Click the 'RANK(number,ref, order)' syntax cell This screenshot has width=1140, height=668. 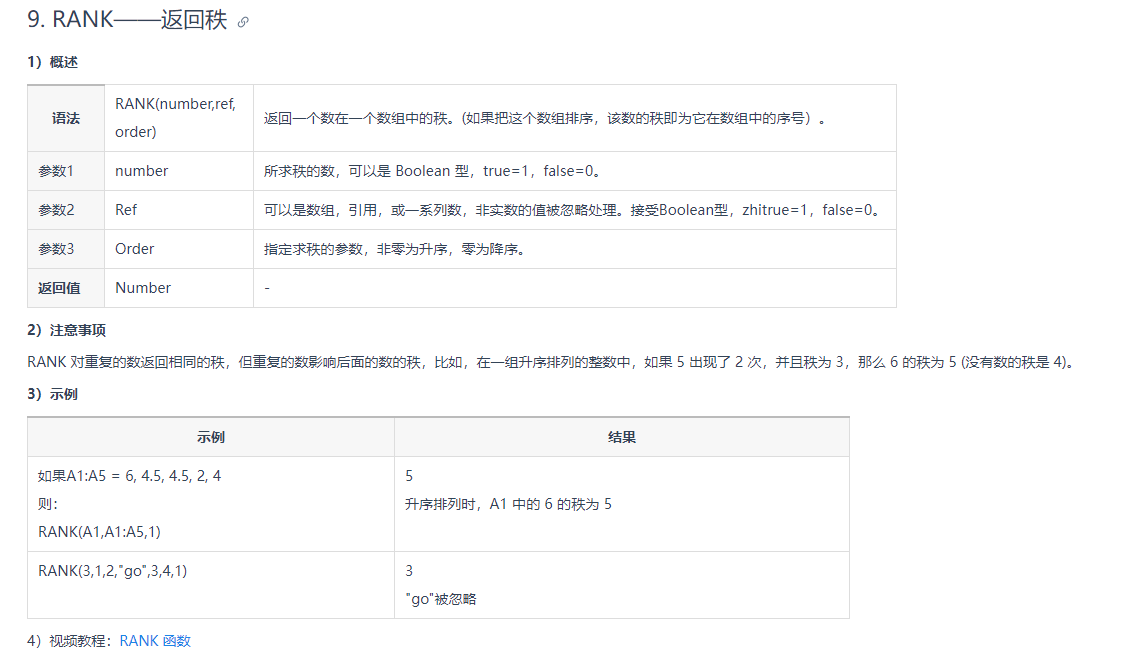[179, 118]
